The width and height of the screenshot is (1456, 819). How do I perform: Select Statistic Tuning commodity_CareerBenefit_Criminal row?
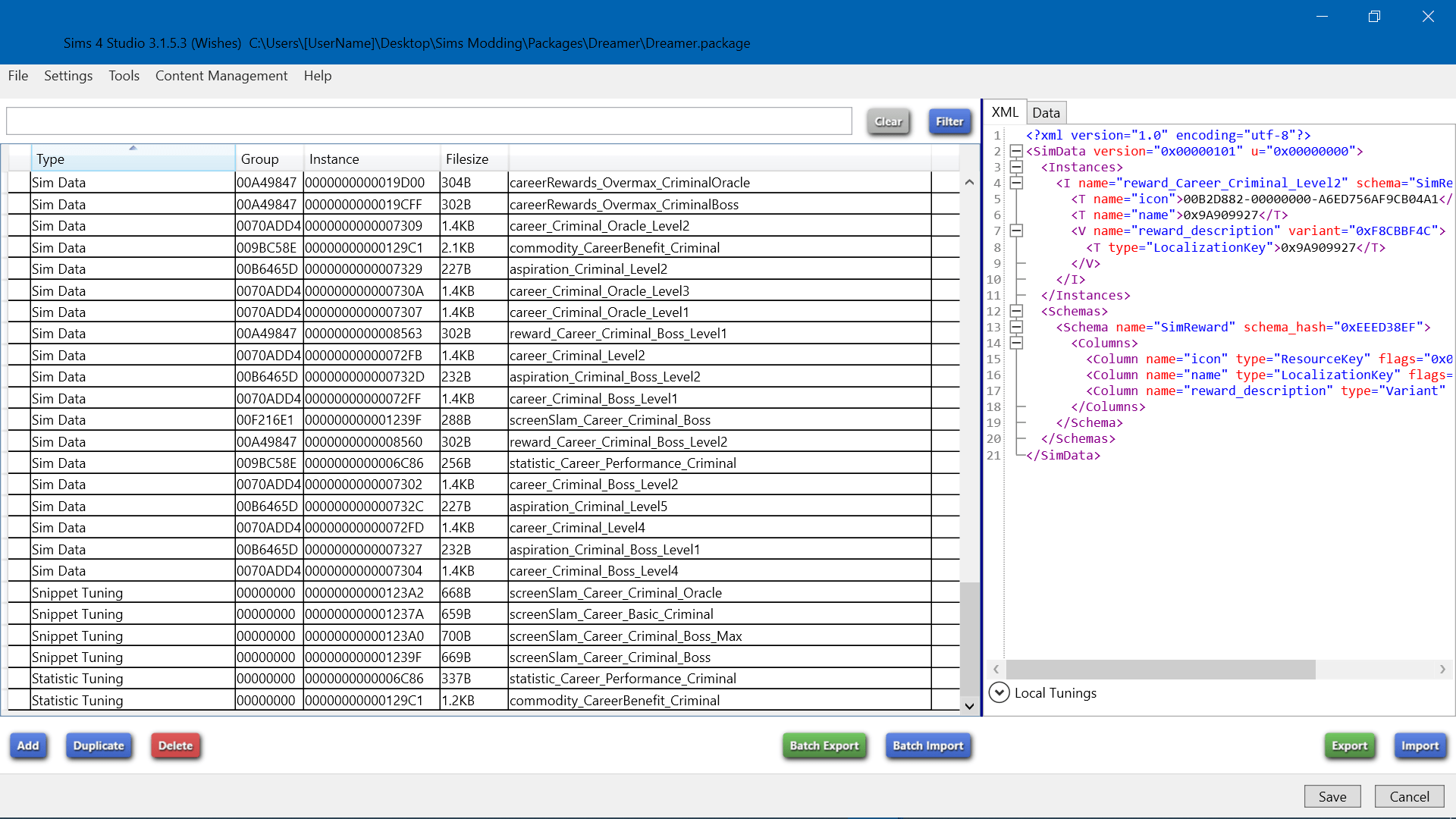[x=484, y=700]
